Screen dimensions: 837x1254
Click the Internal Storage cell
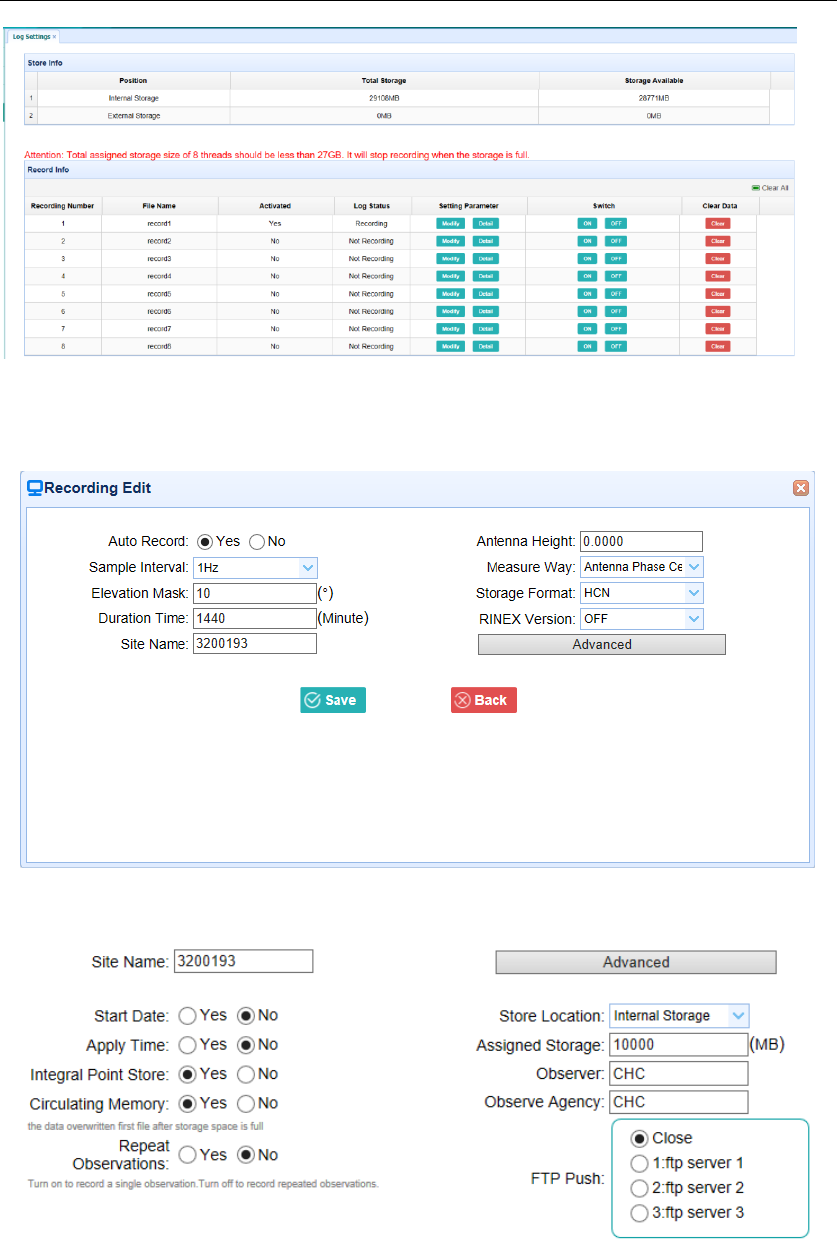tap(134, 98)
